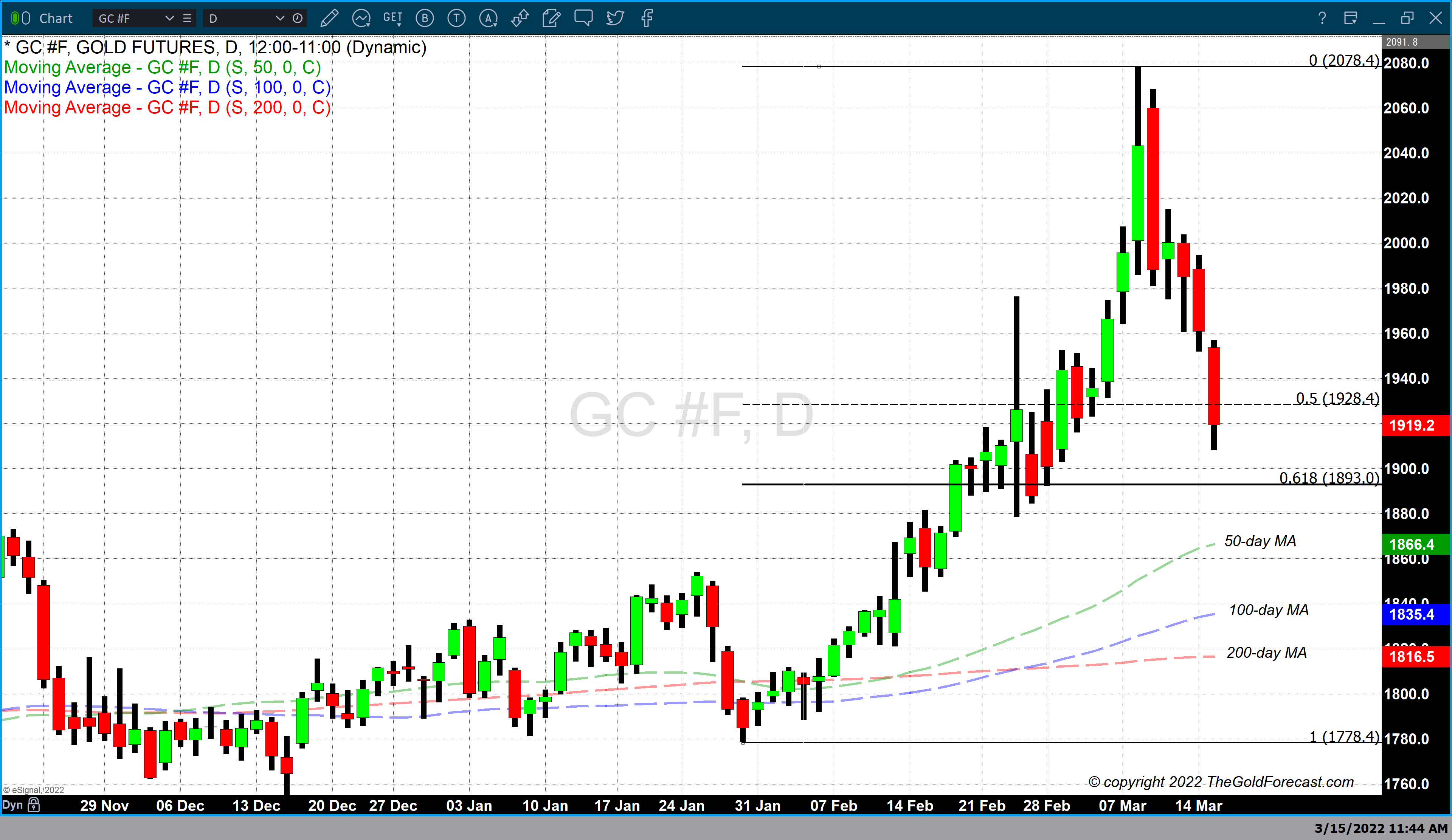The image size is (1452, 840).
Task: Open the help question mark
Action: click(x=1322, y=19)
